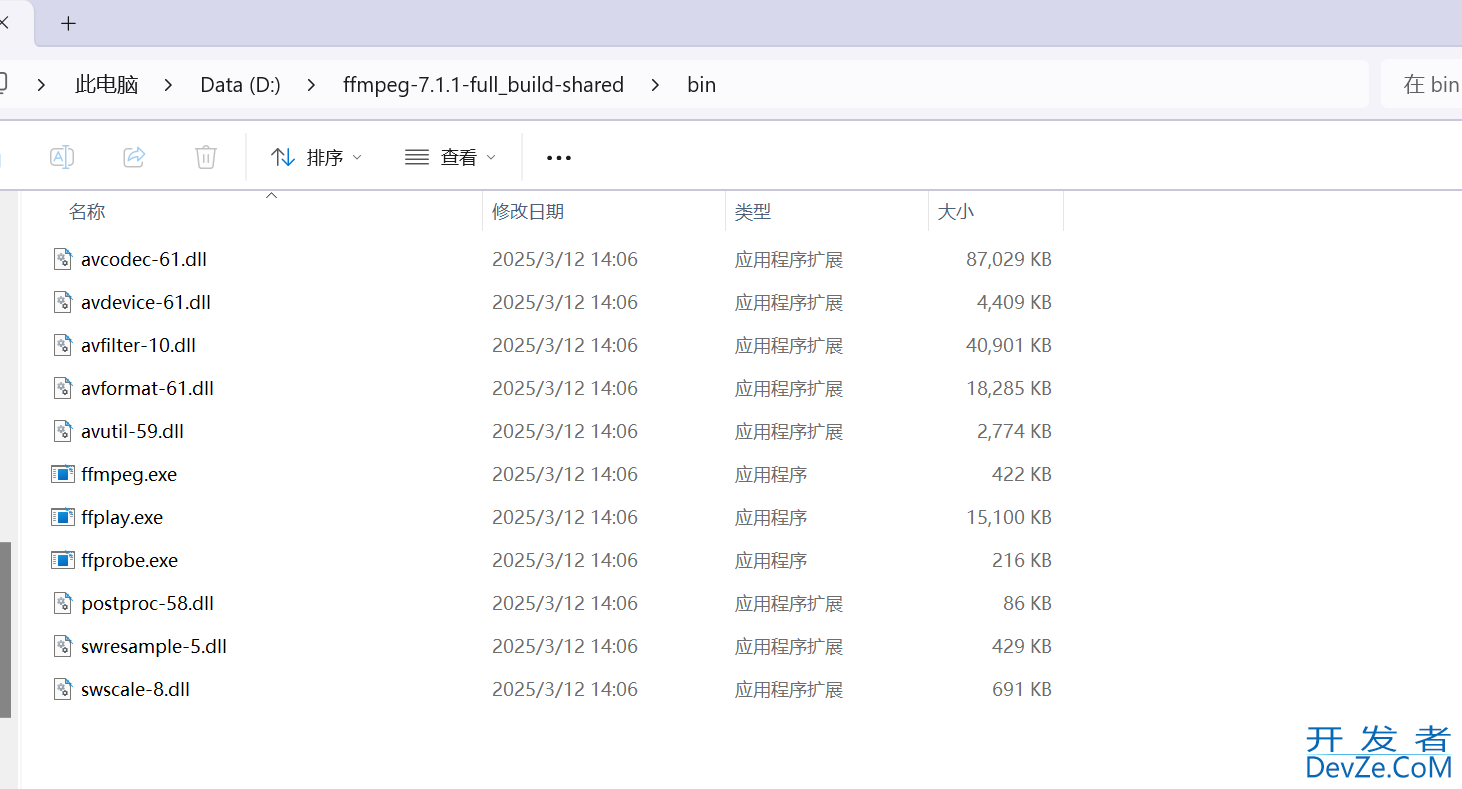
Task: Click the avcodec-61.dll file icon
Action: pyautogui.click(x=63, y=259)
